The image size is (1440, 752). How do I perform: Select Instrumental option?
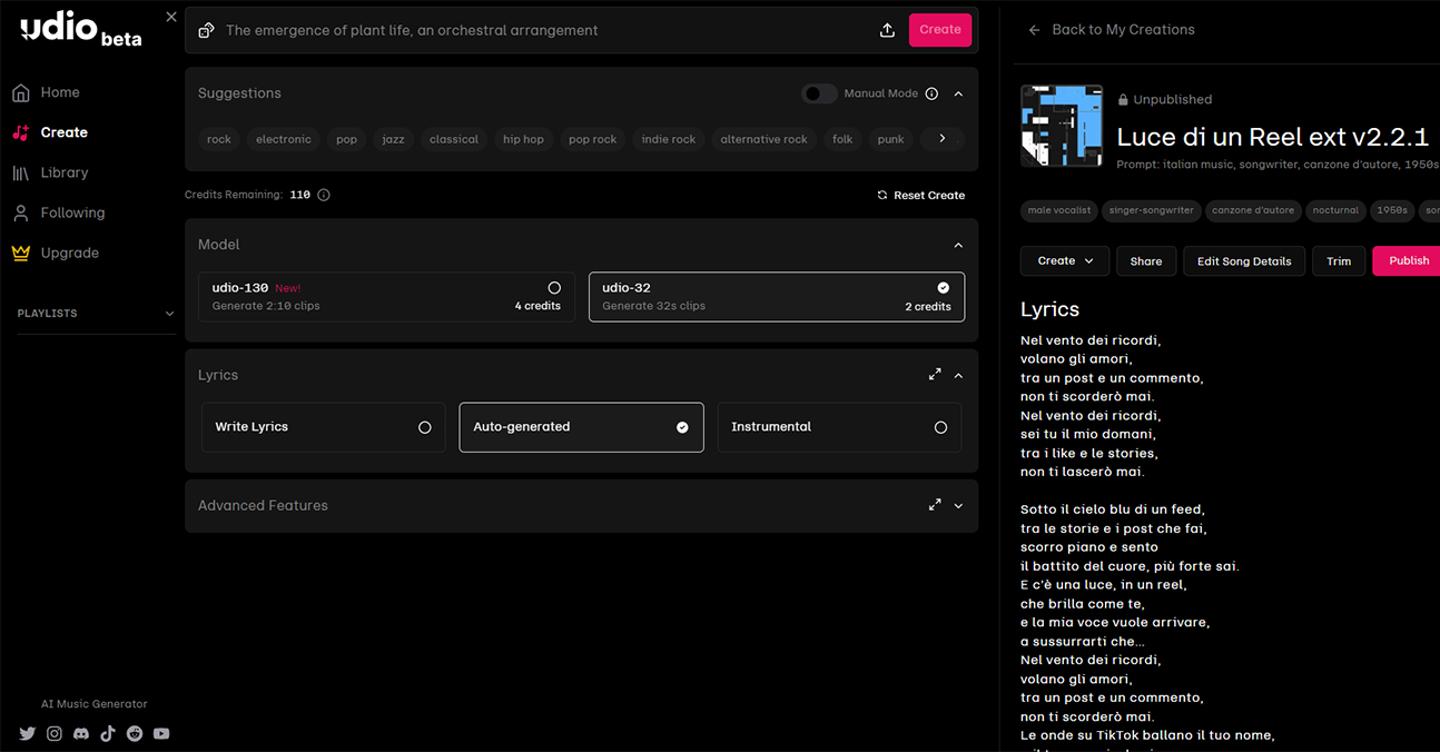click(x=839, y=427)
